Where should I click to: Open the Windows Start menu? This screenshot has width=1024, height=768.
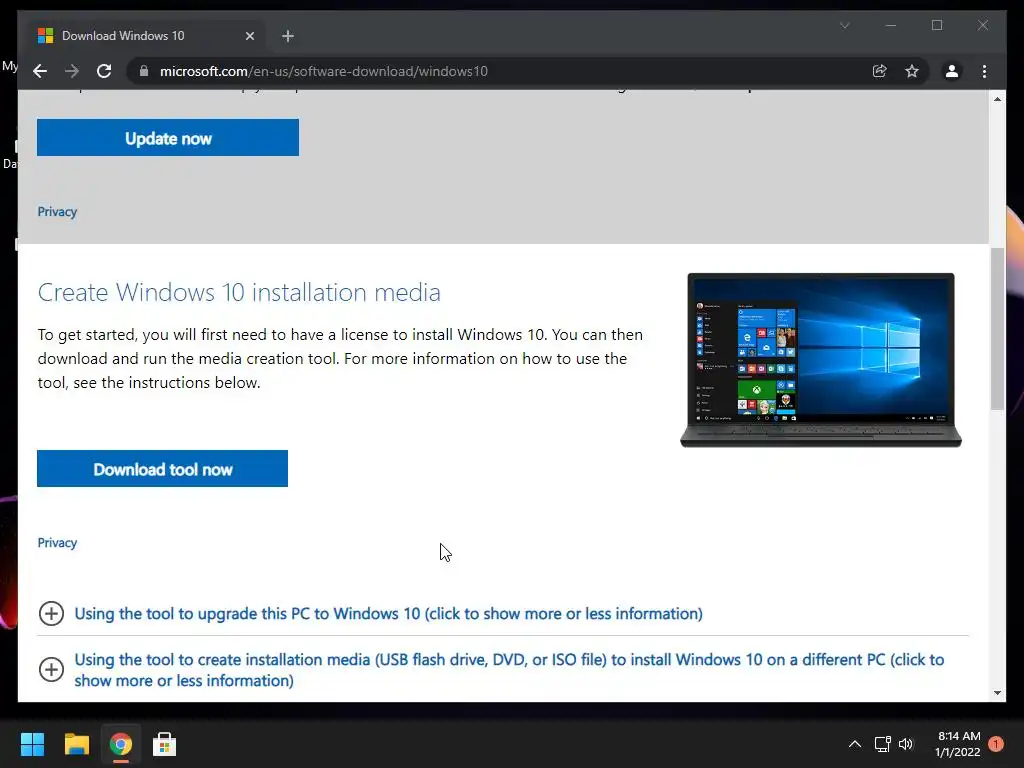click(32, 744)
